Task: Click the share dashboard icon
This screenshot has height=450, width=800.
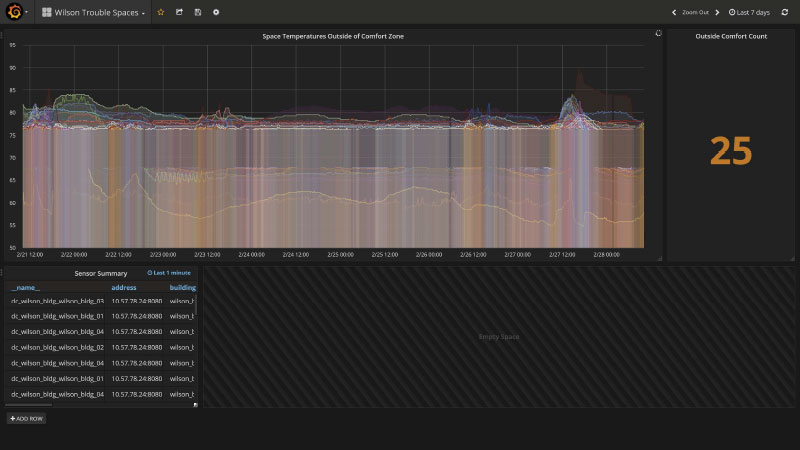Action: coord(179,12)
